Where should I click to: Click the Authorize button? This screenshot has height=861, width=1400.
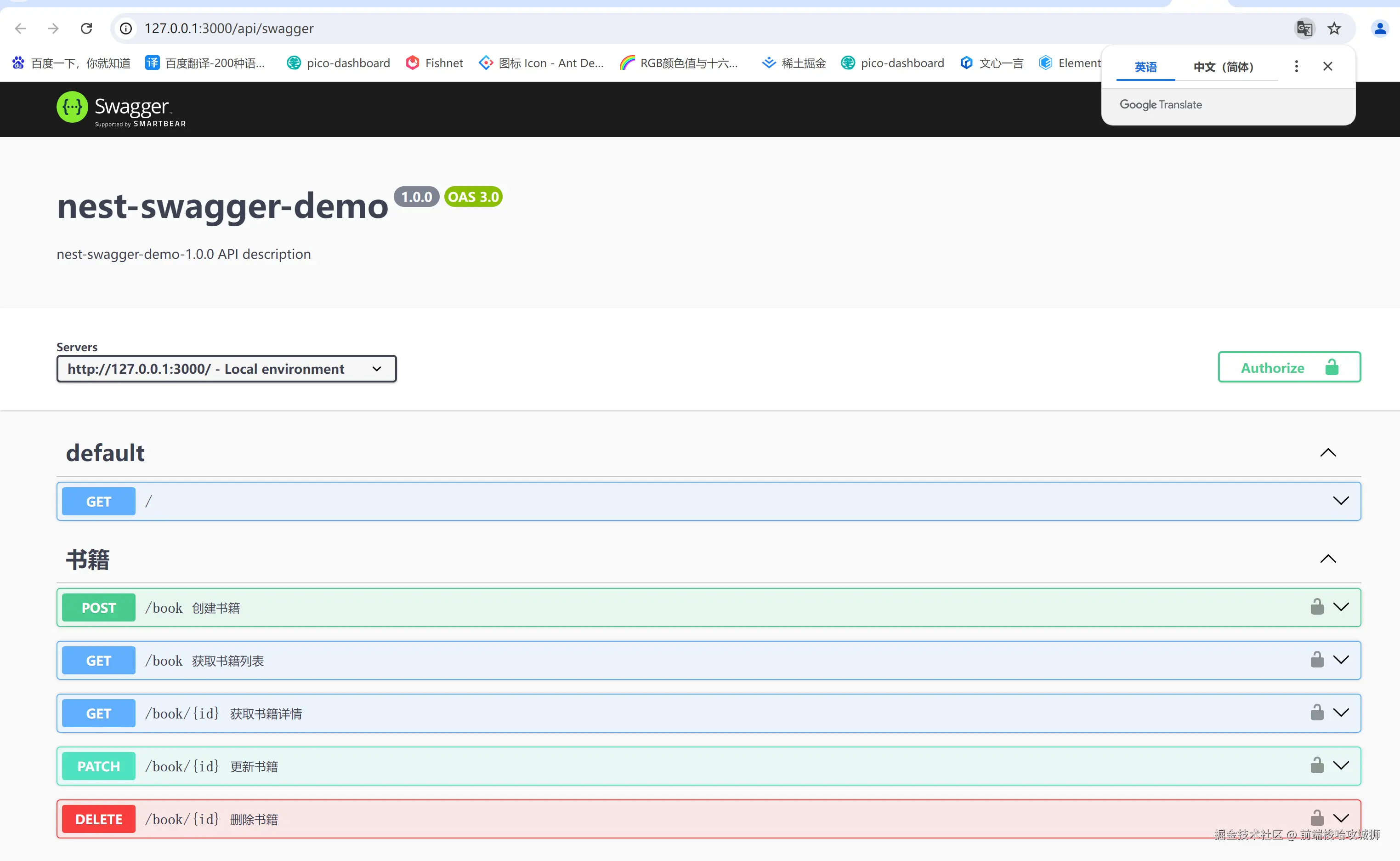(1288, 368)
